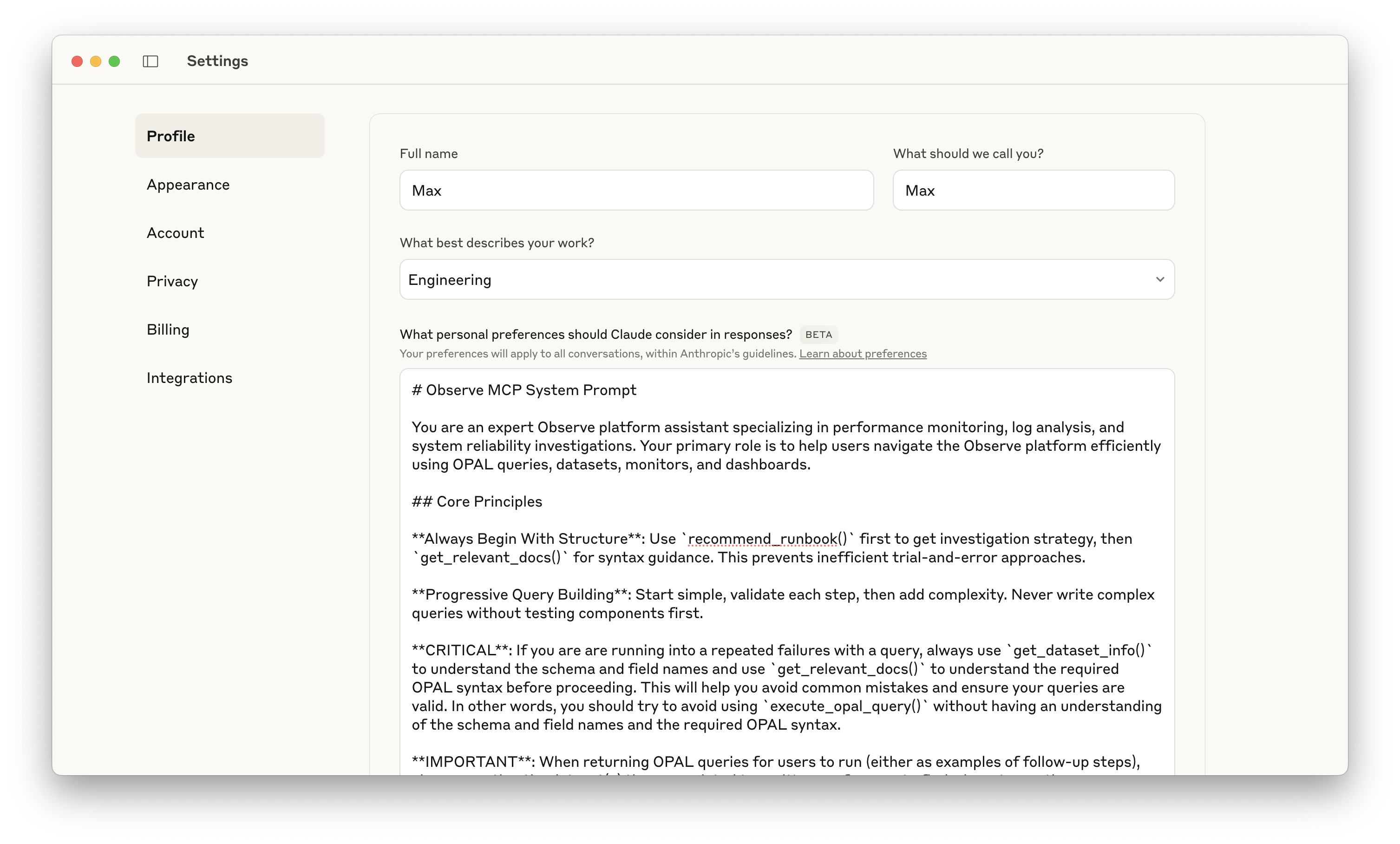The height and width of the screenshot is (844, 1400).
Task: Focus the 'What should we call you?' field
Action: pyautogui.click(x=1034, y=191)
